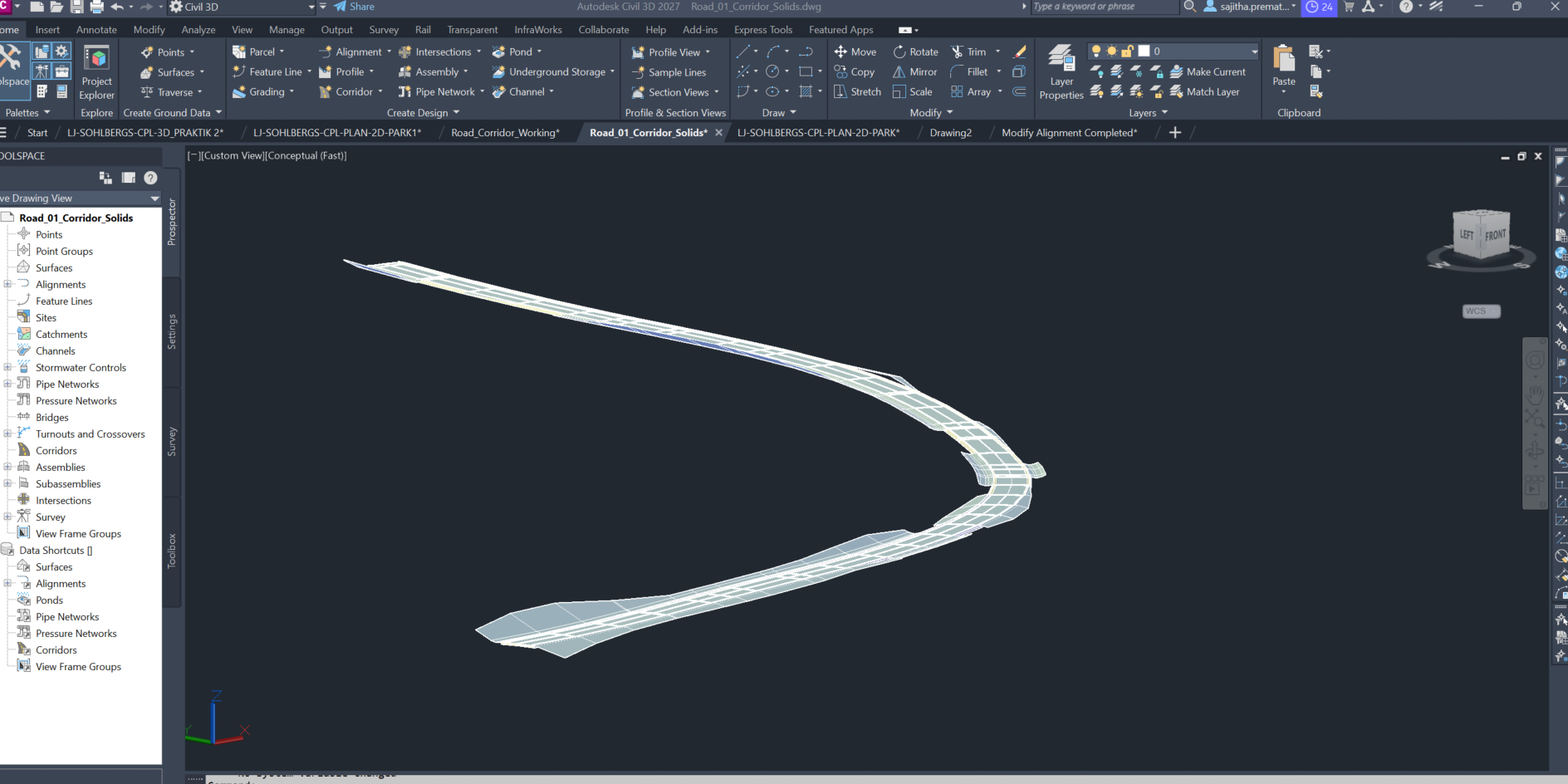The width and height of the screenshot is (1568, 784).
Task: Click the Conceptual (Fast) visual style label
Action: click(x=306, y=155)
